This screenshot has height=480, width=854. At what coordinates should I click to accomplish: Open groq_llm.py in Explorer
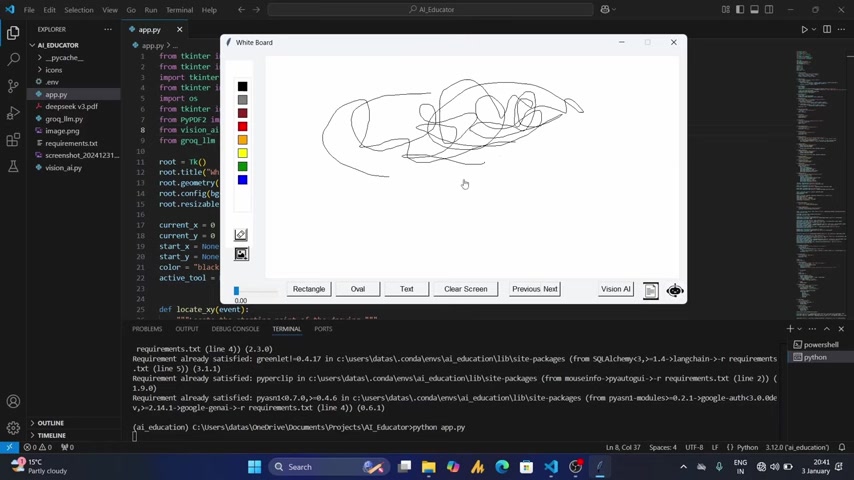[x=64, y=119]
